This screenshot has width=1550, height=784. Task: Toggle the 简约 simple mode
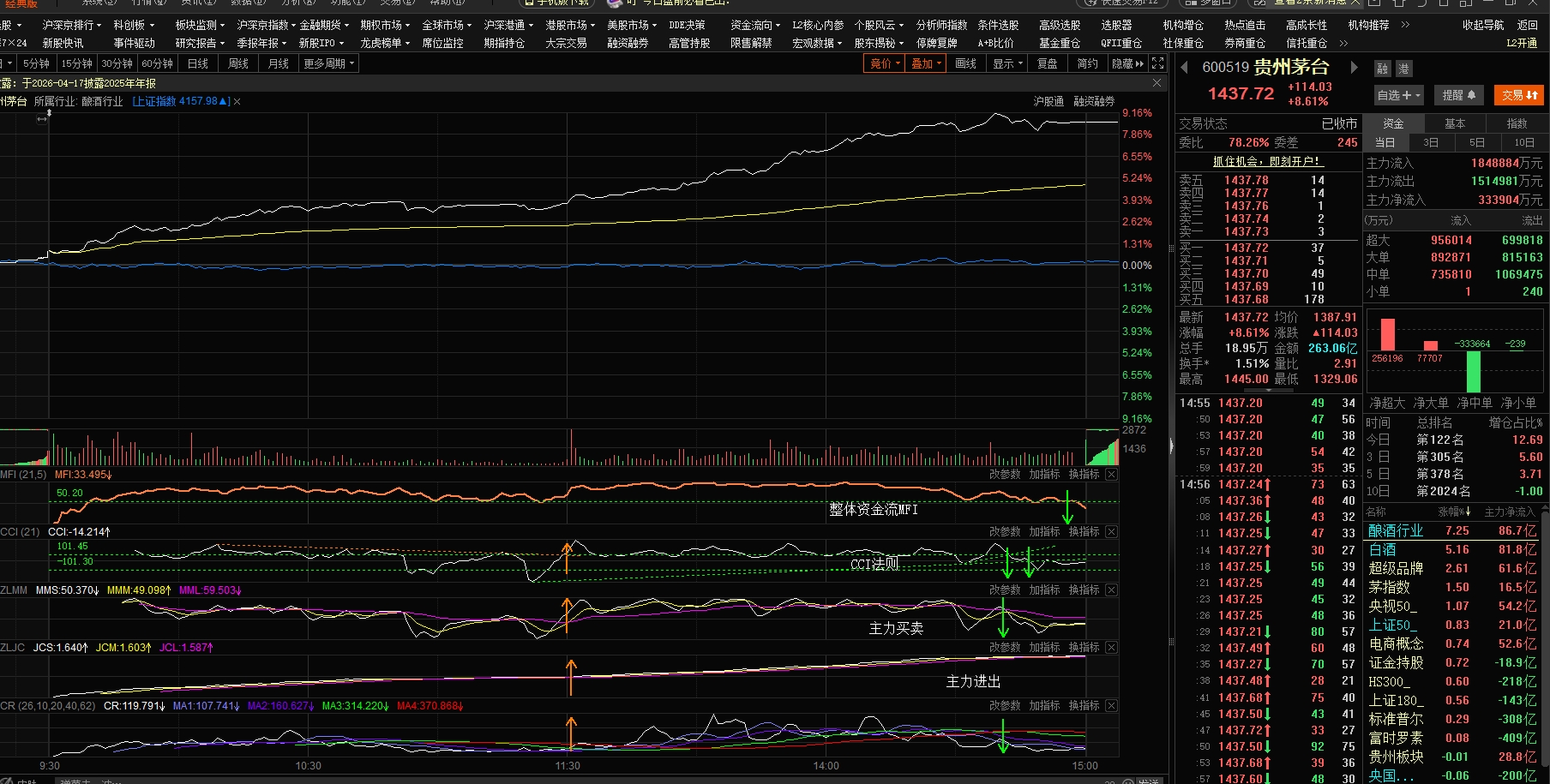[x=1088, y=63]
